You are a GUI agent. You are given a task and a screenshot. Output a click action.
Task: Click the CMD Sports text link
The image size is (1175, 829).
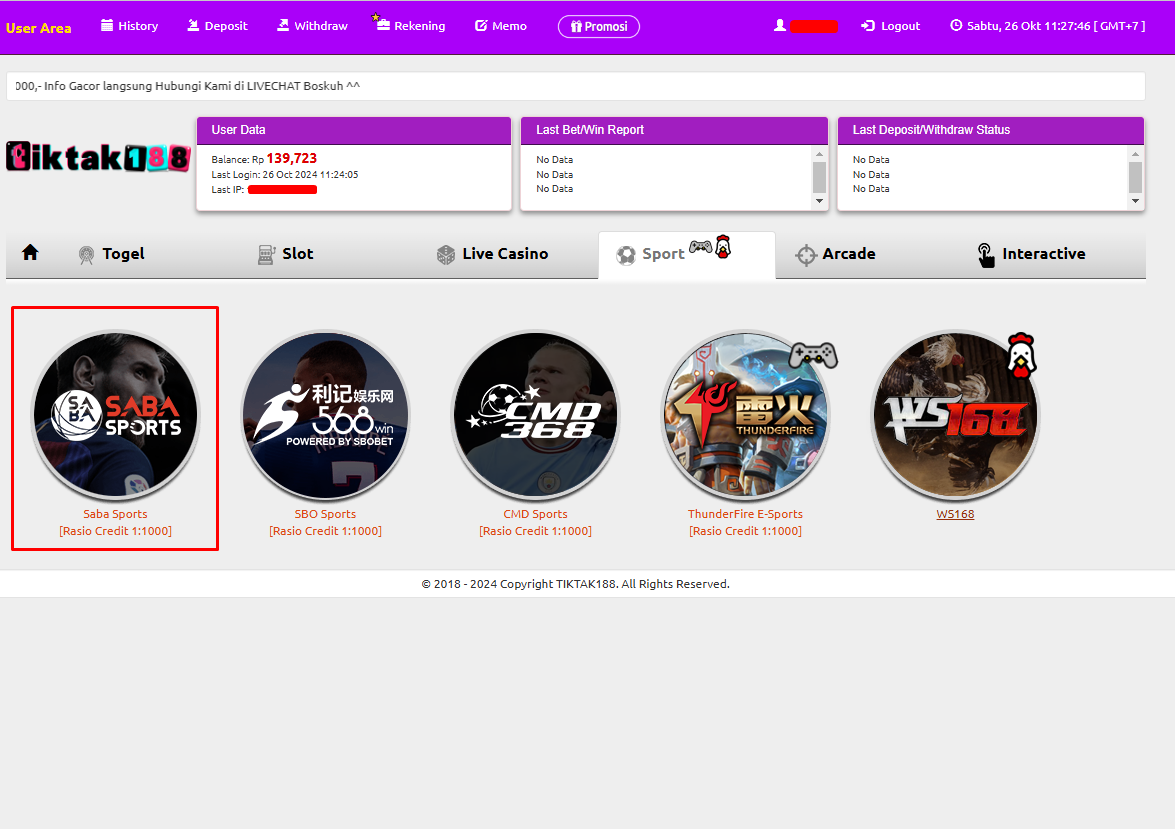click(535, 514)
